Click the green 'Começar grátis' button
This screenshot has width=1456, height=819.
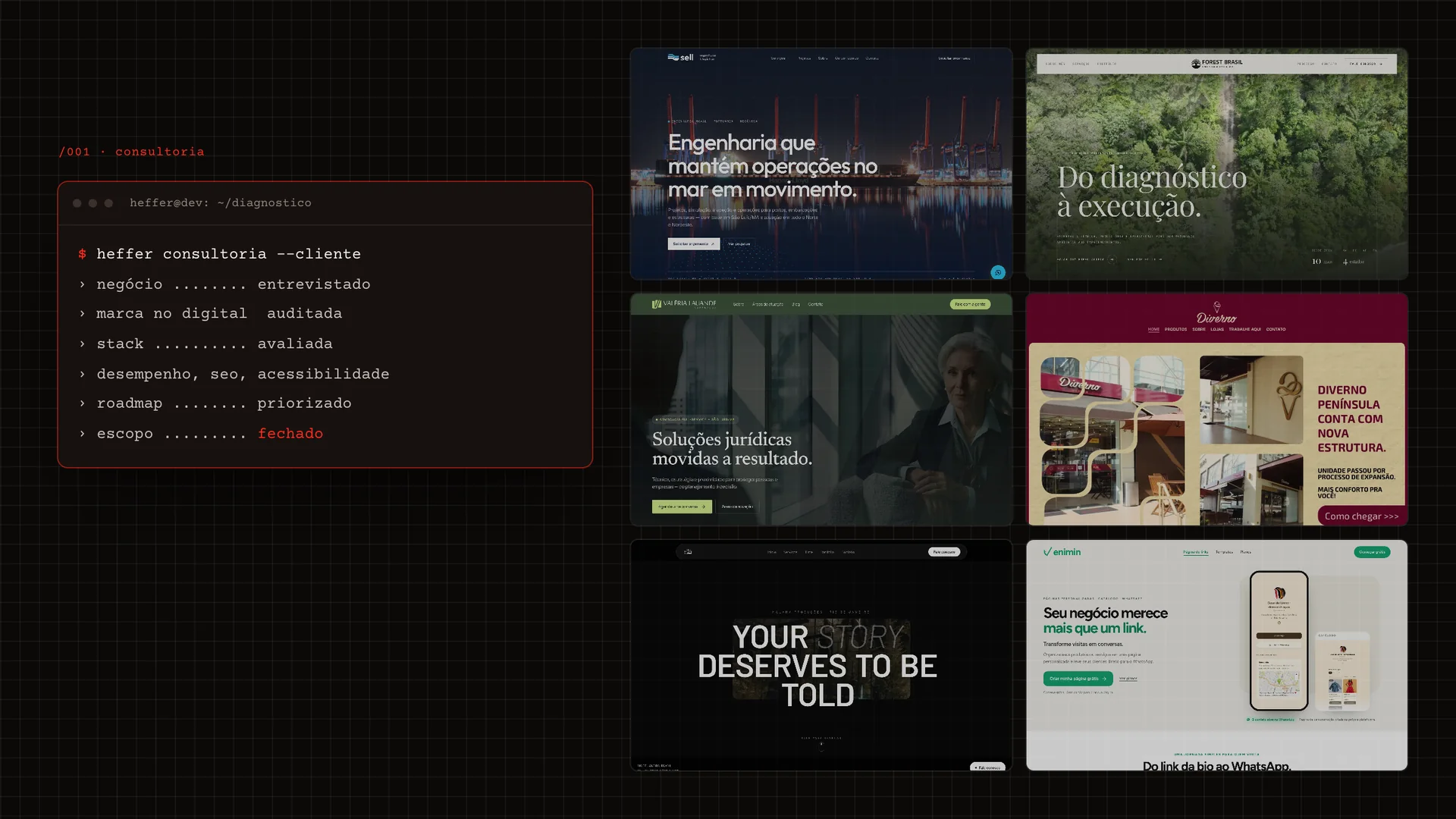(1372, 552)
